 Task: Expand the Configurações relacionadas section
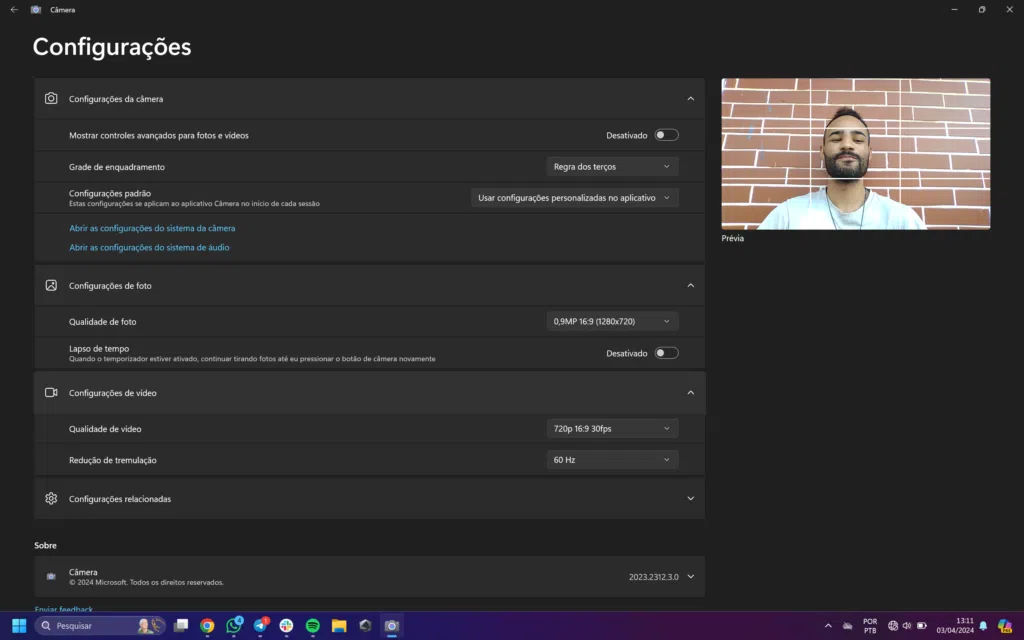tap(690, 499)
